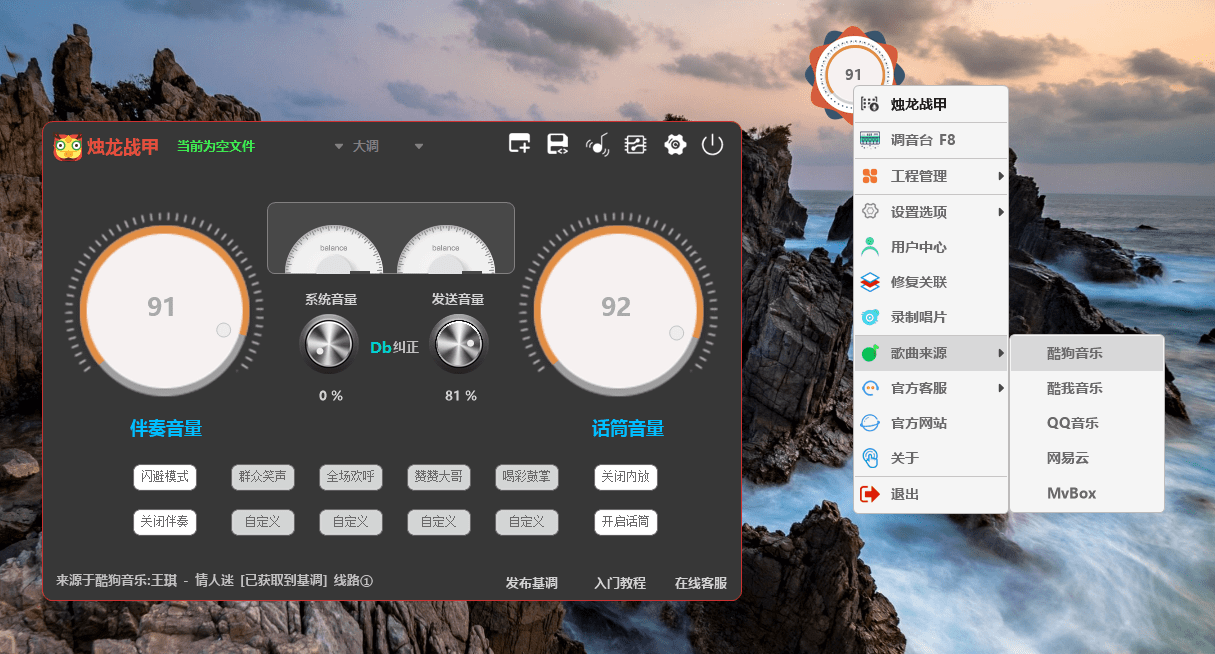Open the dropdown arrow right of 大调

pyautogui.click(x=419, y=147)
